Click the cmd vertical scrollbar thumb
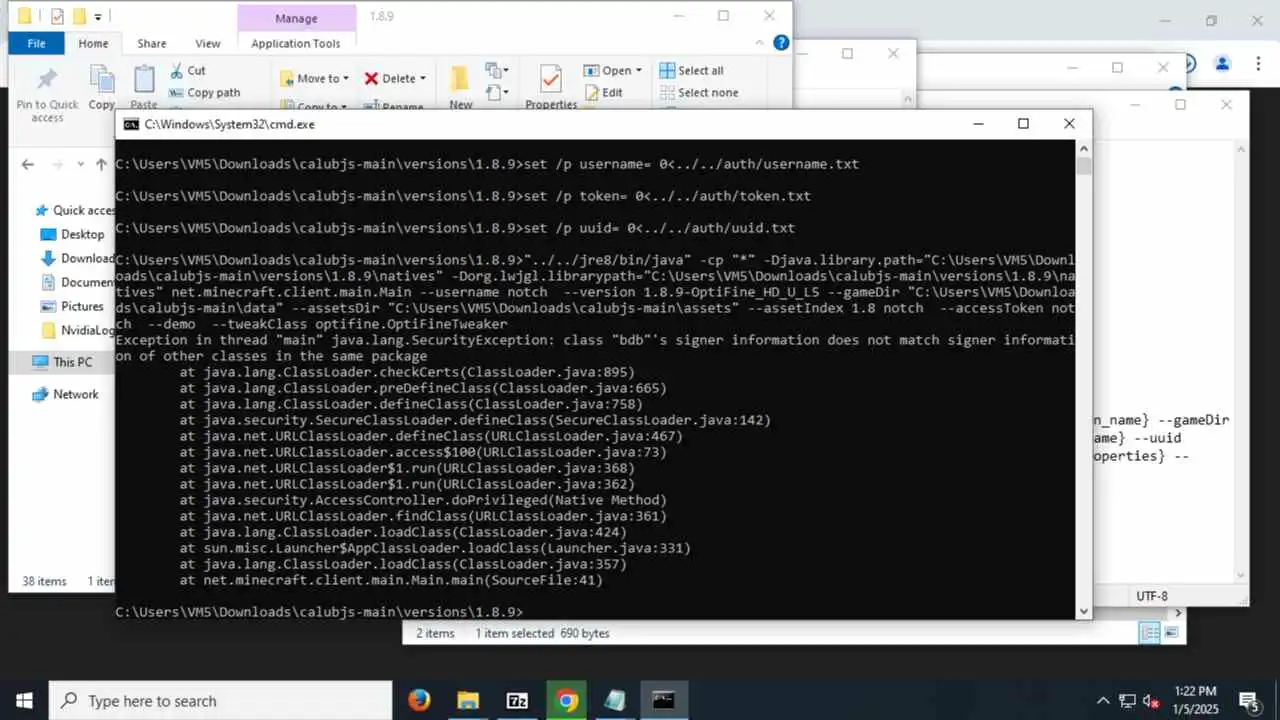This screenshot has width=1280, height=720. [x=1084, y=166]
